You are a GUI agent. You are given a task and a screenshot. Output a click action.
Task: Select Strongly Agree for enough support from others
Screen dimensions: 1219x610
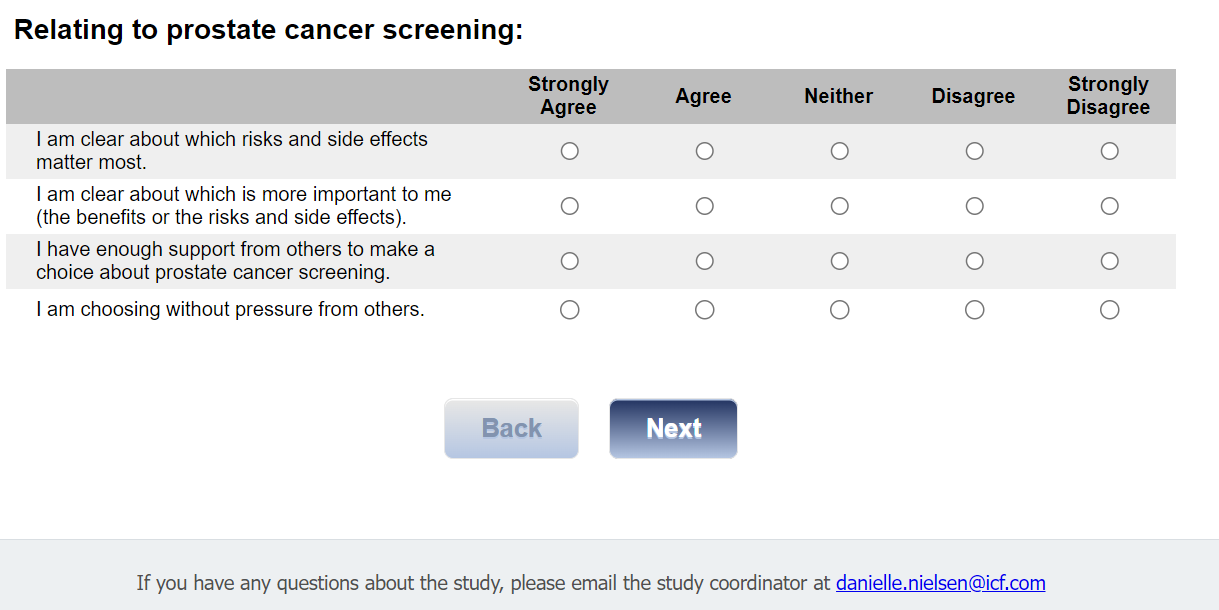click(570, 261)
